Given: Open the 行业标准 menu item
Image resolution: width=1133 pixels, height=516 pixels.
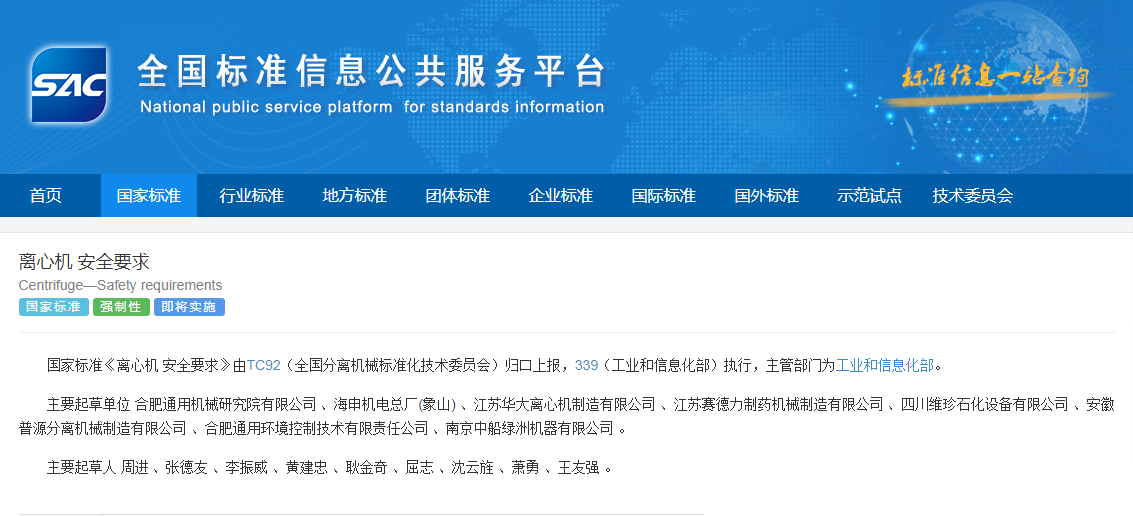Looking at the screenshot, I should (252, 196).
